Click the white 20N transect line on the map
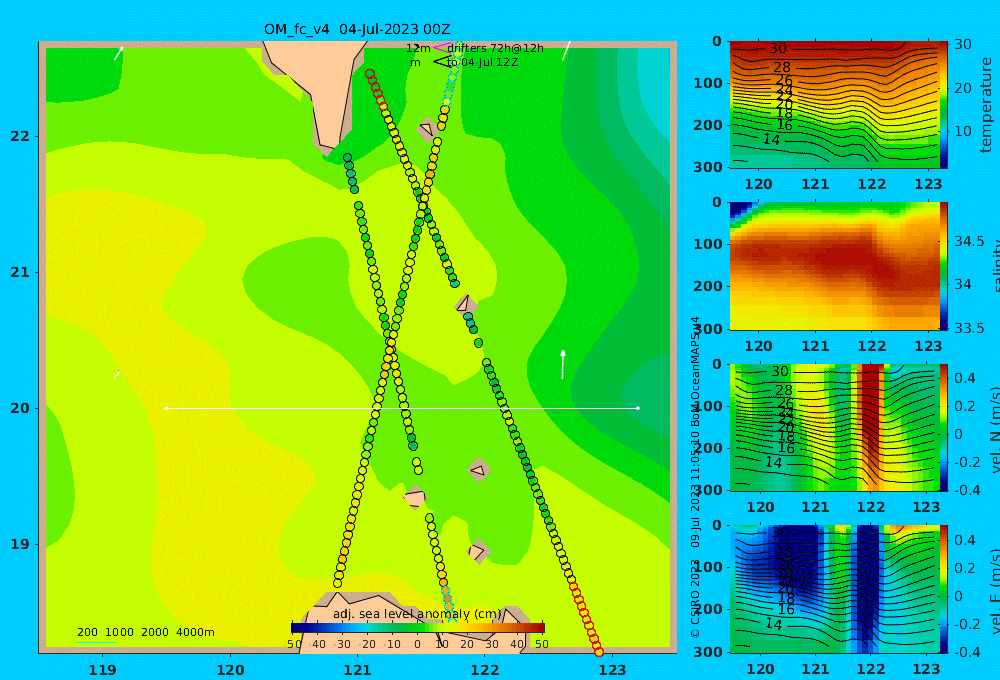 (x=402, y=408)
